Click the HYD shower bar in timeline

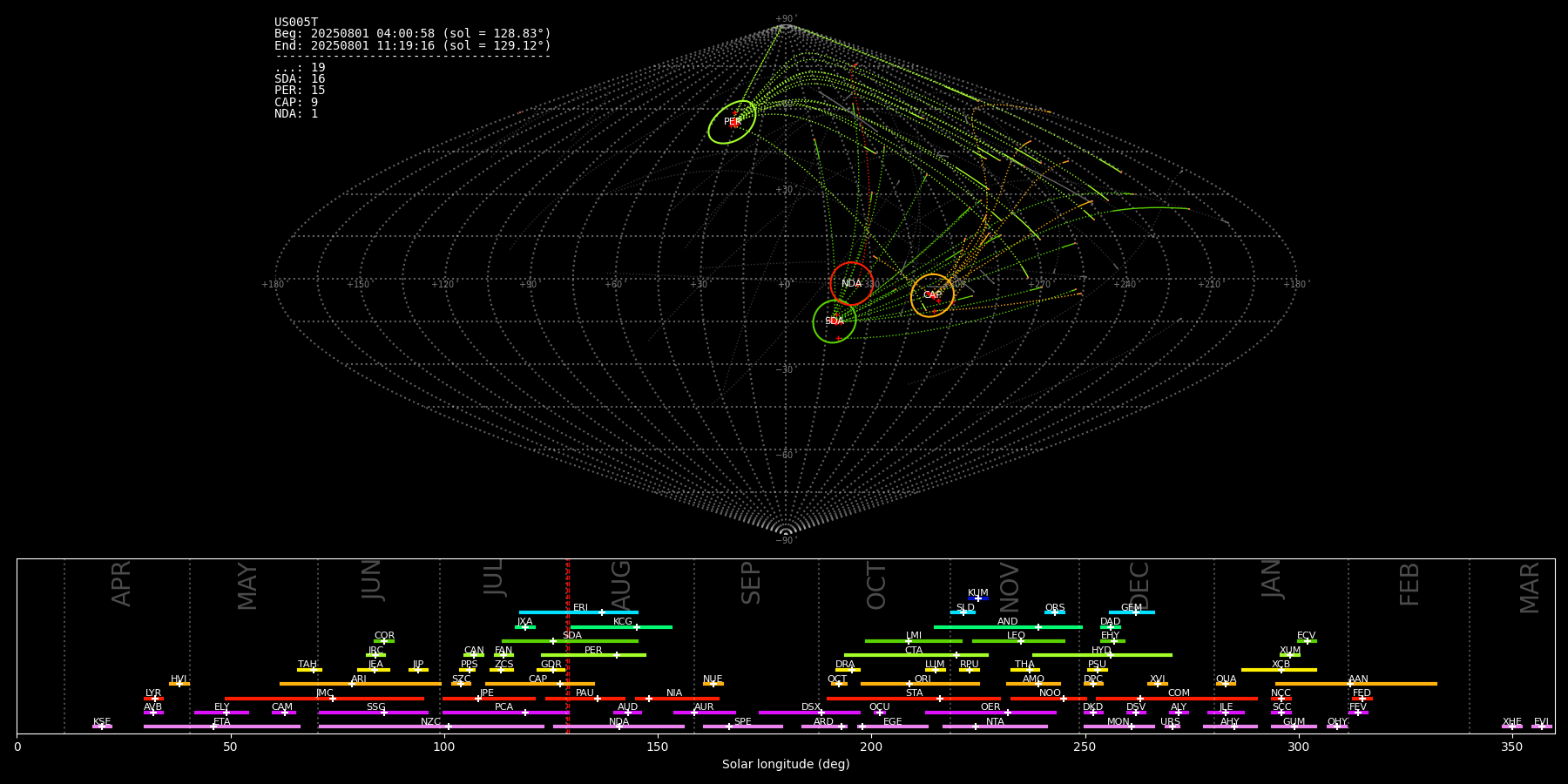click(x=1102, y=655)
